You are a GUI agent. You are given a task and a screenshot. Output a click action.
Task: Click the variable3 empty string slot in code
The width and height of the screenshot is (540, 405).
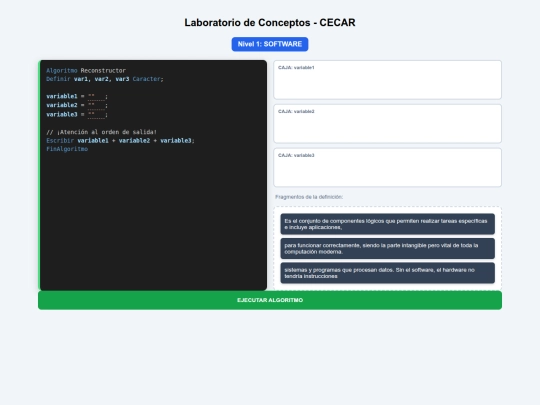pos(96,114)
